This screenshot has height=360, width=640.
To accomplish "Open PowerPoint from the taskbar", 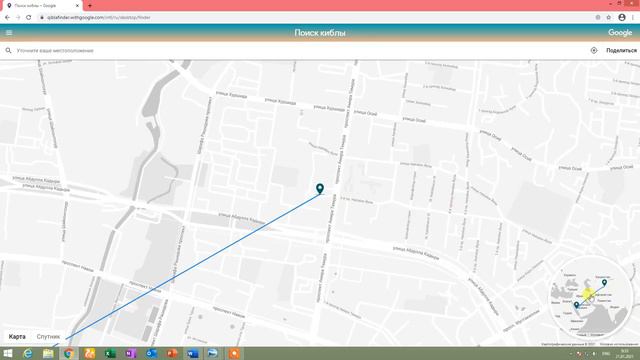I will [x=172, y=353].
